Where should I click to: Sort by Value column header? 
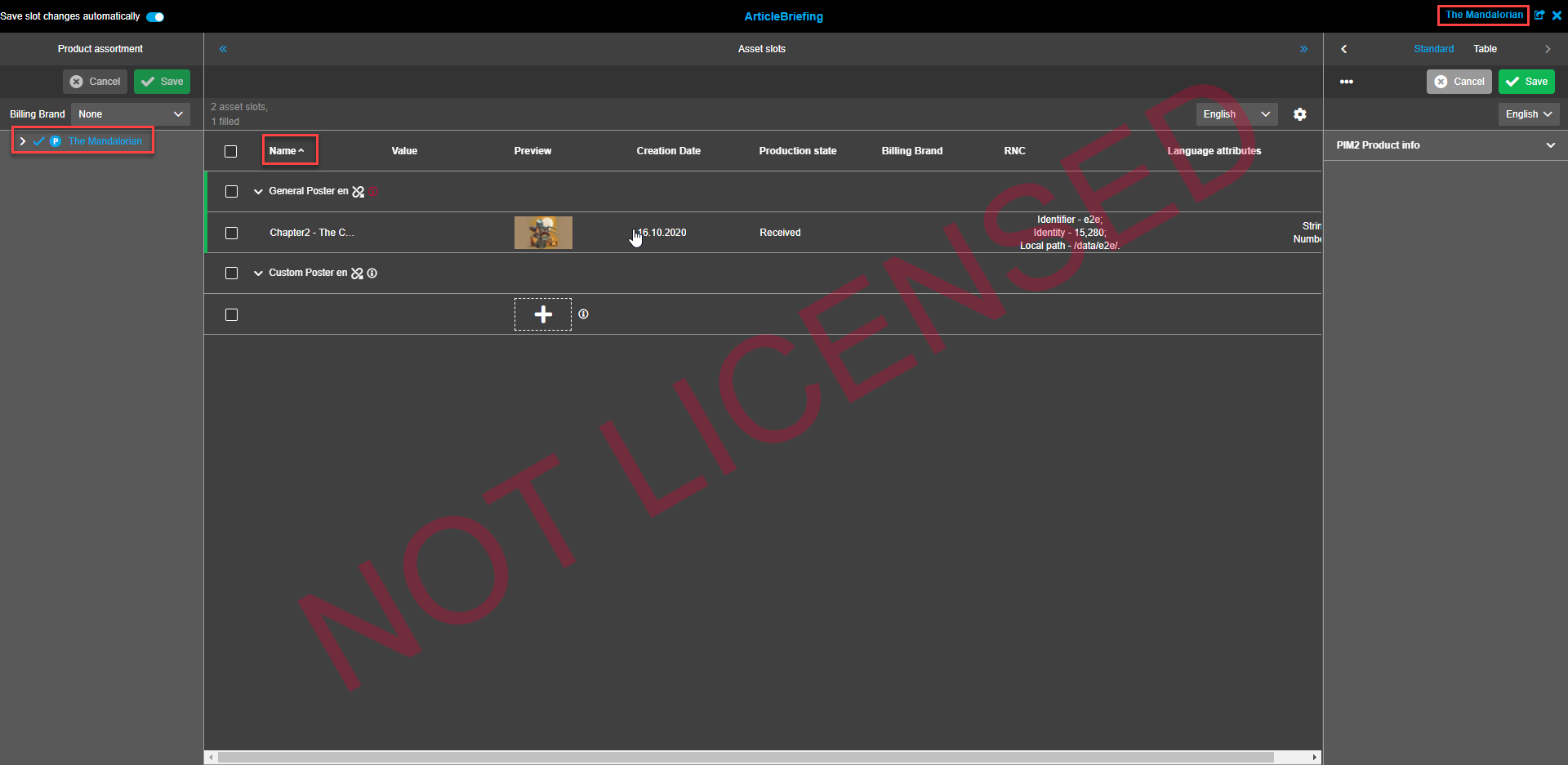tap(404, 151)
